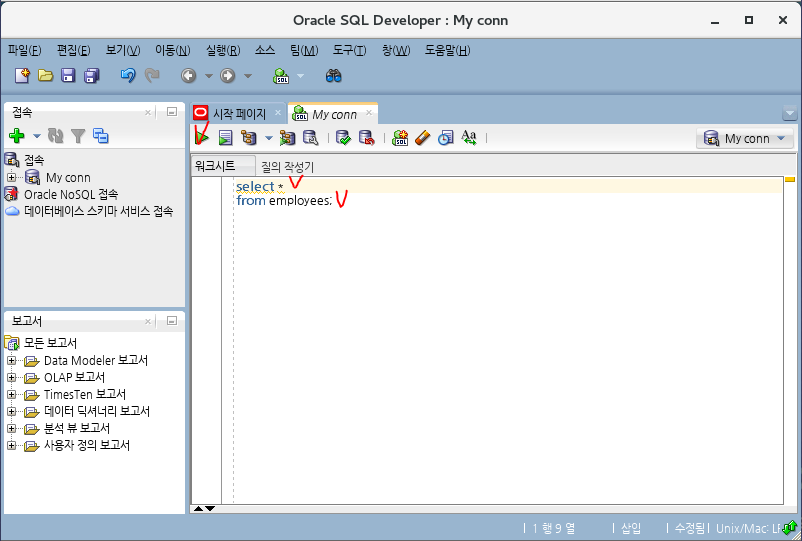Screen dimensions: 802x541
Task: Run statement with green play icon
Action: coord(203,138)
